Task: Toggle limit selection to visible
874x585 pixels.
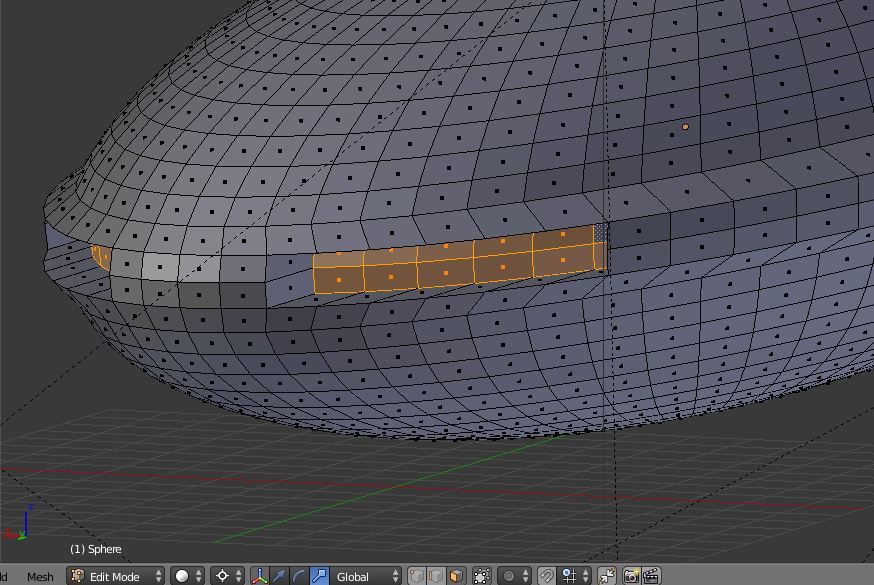Action: click(482, 576)
